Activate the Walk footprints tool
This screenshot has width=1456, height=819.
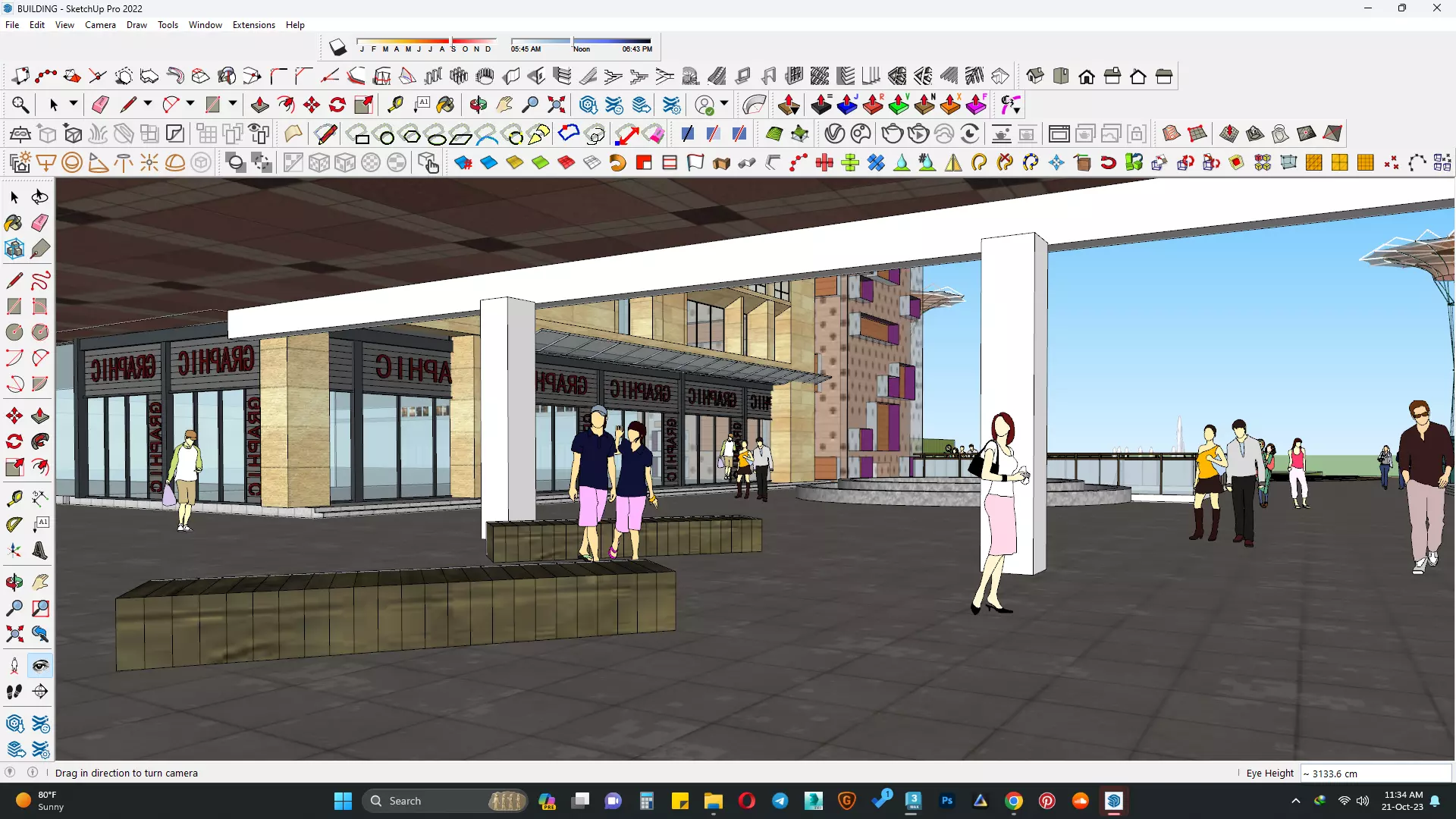coord(14,692)
